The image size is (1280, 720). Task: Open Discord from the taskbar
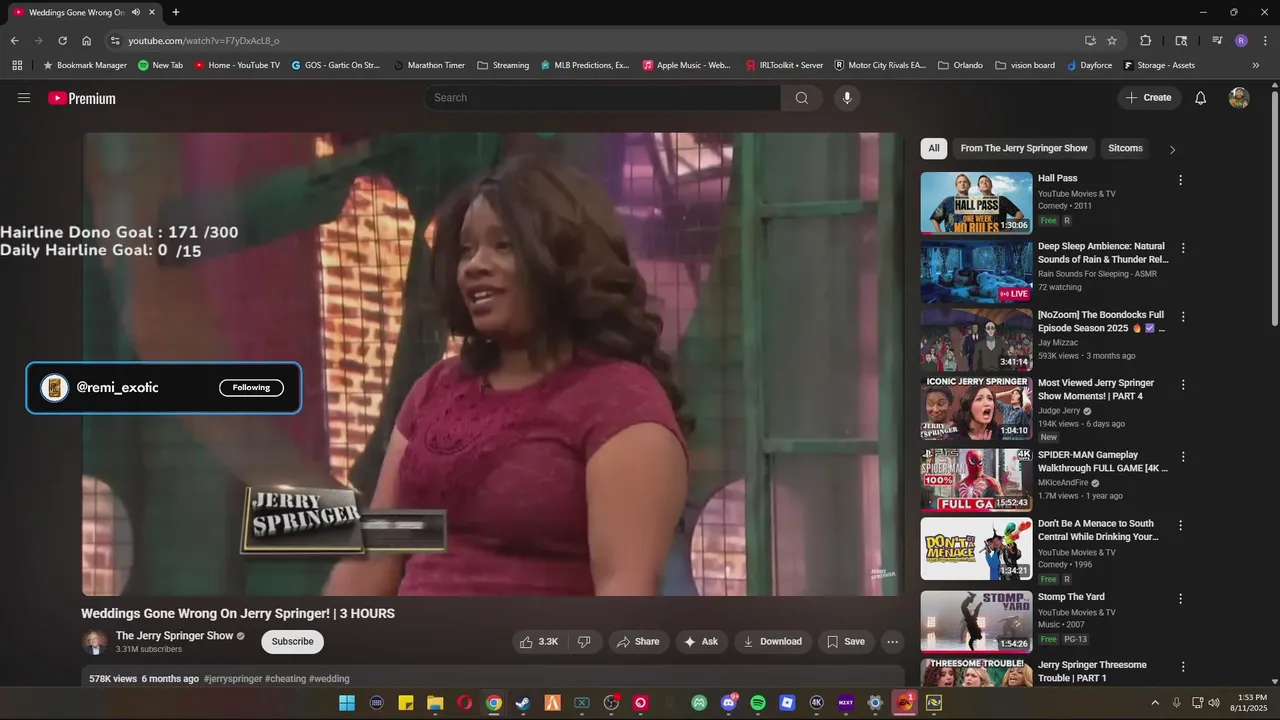click(729, 703)
